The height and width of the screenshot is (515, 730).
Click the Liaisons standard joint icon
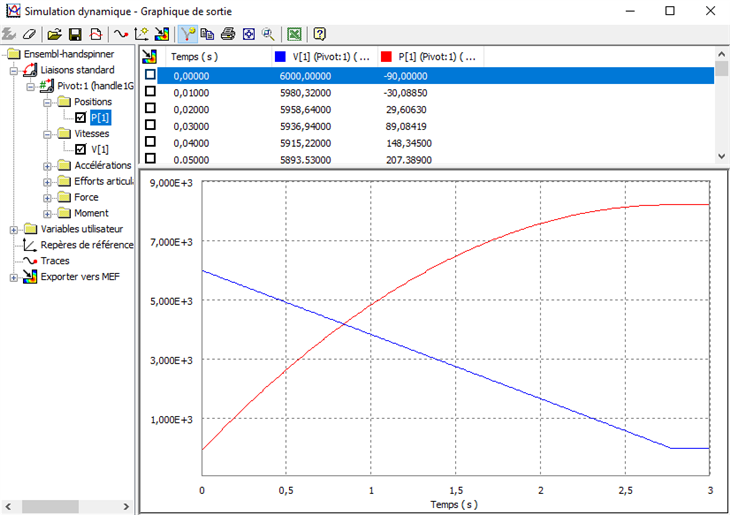(x=30, y=70)
